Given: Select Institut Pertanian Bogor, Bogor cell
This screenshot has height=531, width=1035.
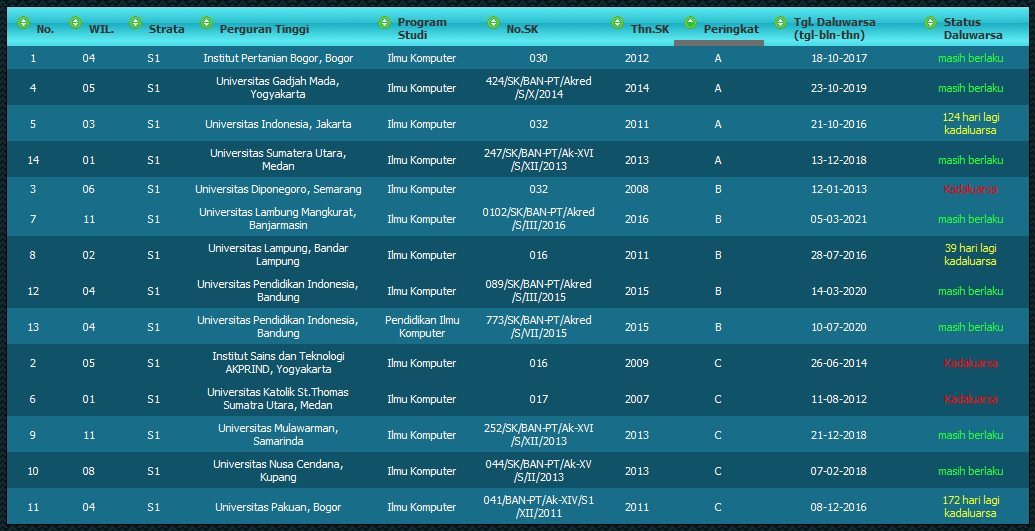Looking at the screenshot, I should tap(278, 58).
